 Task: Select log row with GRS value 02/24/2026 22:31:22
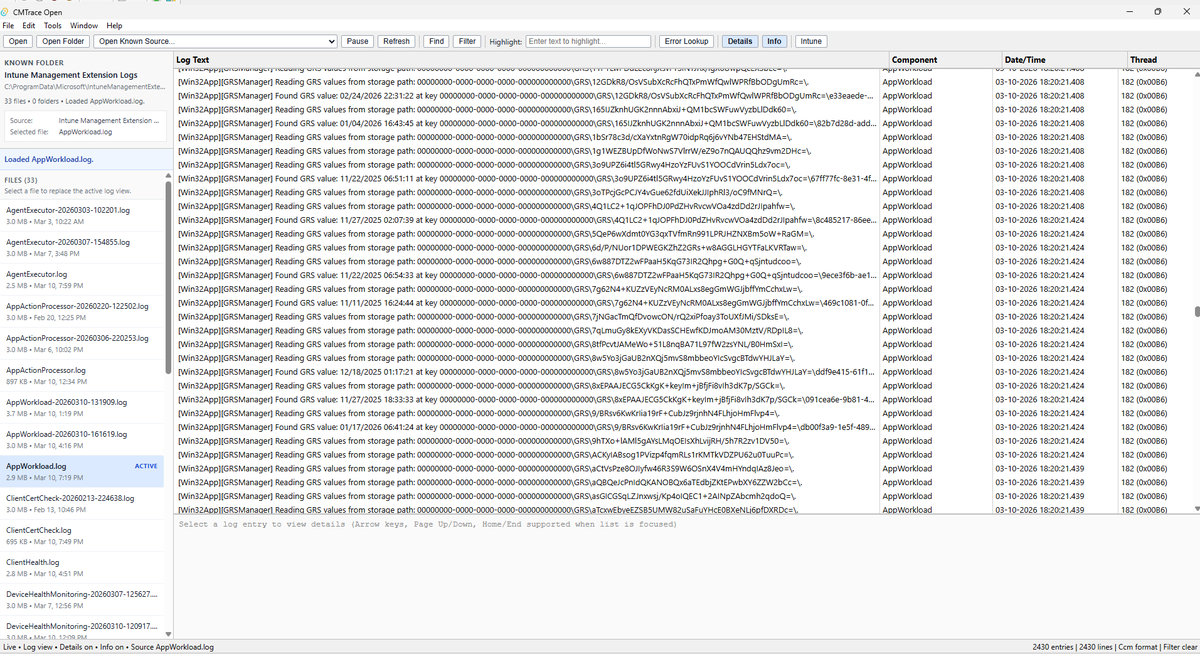coord(683,95)
